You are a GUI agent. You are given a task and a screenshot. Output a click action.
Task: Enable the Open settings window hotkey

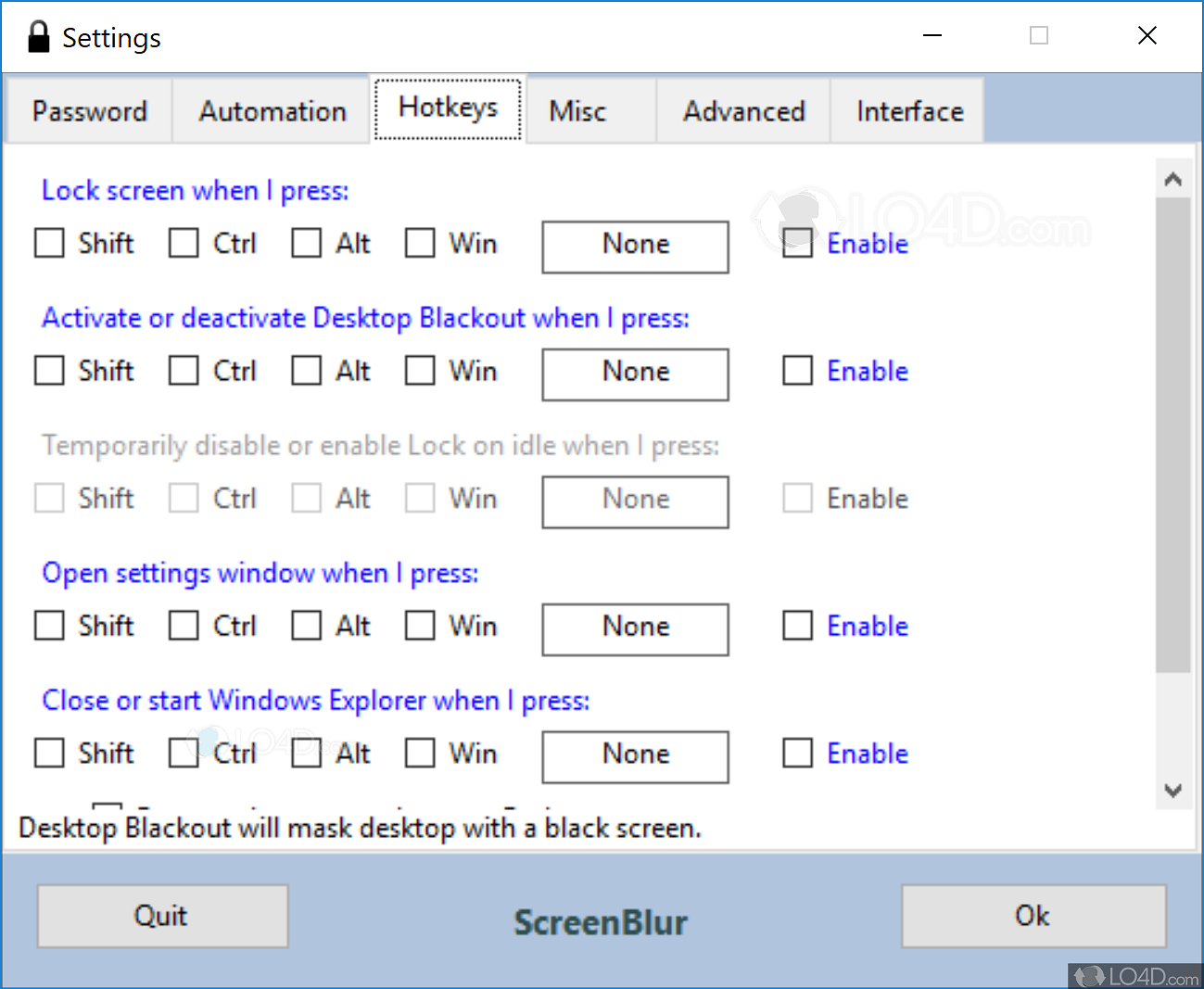pyautogui.click(x=797, y=626)
